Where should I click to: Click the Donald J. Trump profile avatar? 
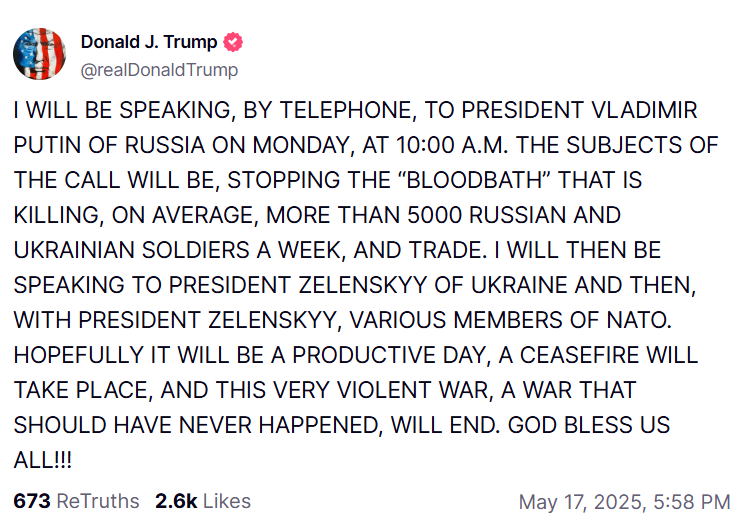(x=39, y=54)
